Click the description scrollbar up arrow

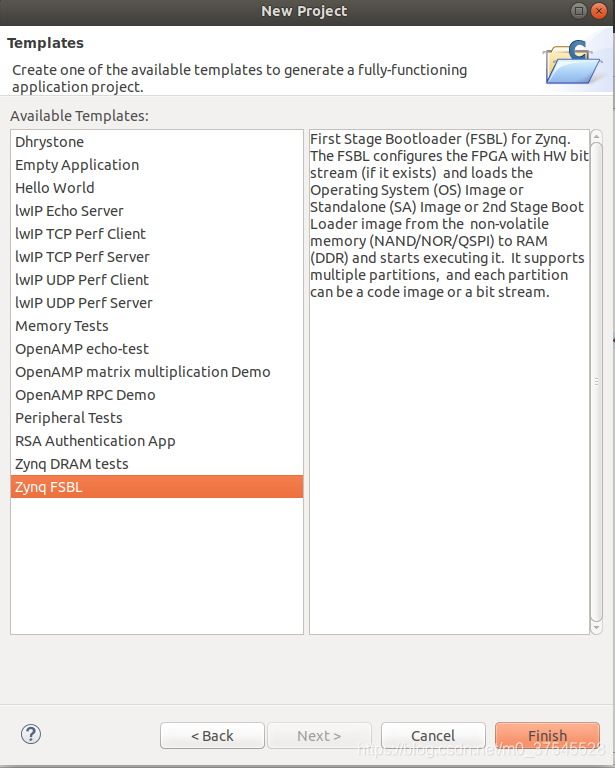click(x=596, y=136)
